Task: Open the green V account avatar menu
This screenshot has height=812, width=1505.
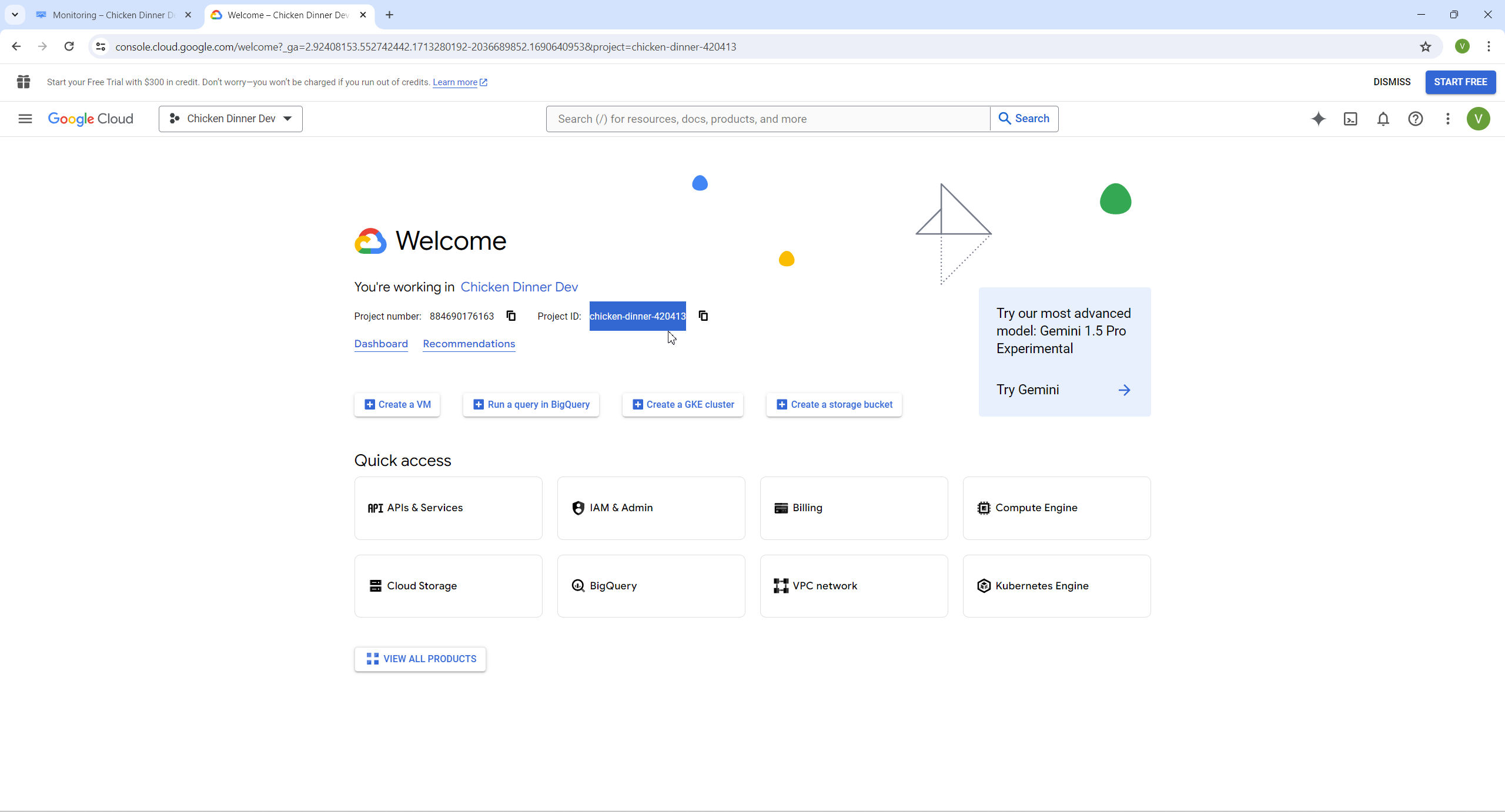Action: [1478, 119]
